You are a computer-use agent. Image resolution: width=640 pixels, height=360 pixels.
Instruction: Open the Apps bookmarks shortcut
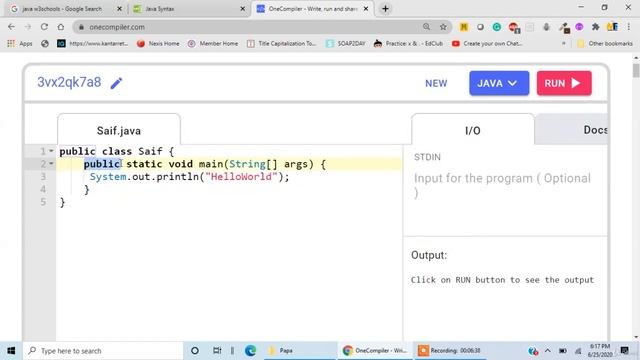click(20, 43)
